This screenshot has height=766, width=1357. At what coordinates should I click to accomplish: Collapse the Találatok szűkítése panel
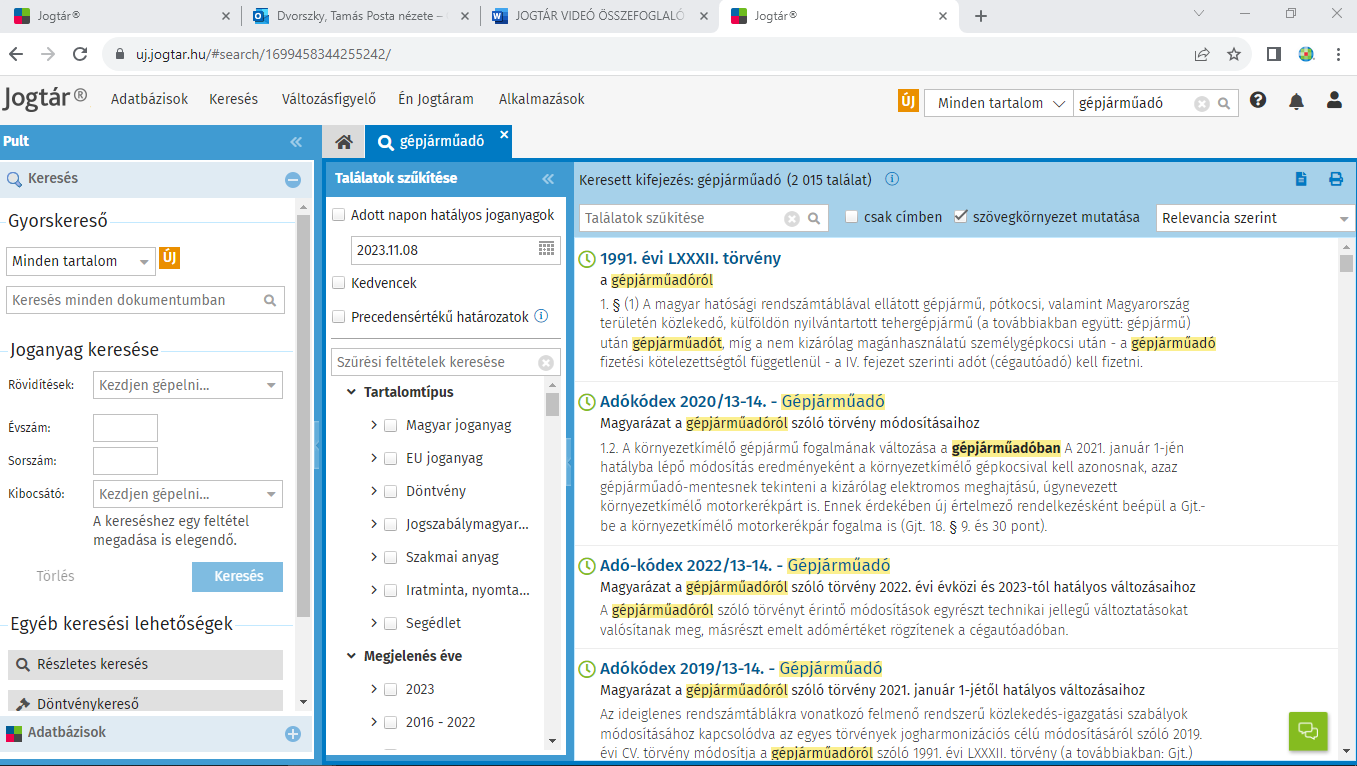(548, 179)
